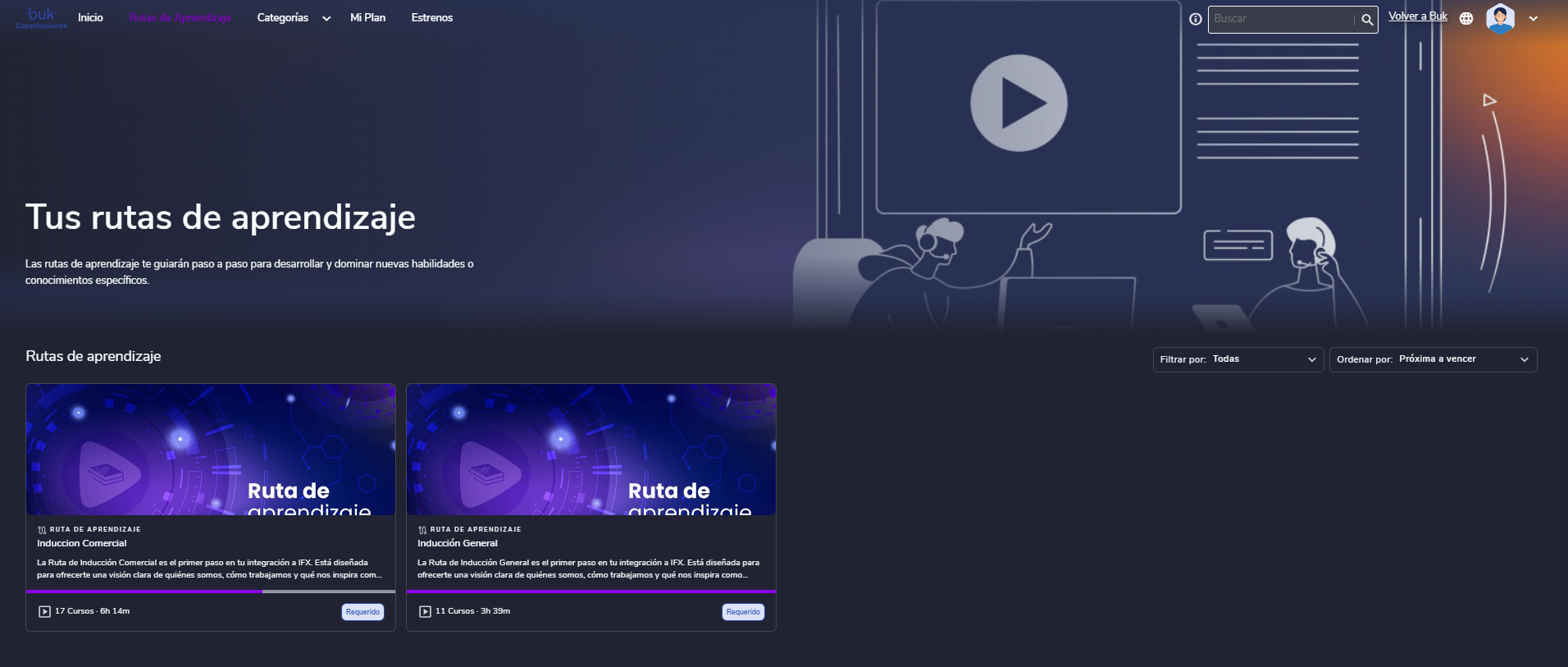Click the Induccion Comercial progress bar
The height and width of the screenshot is (667, 1568).
pos(211,591)
